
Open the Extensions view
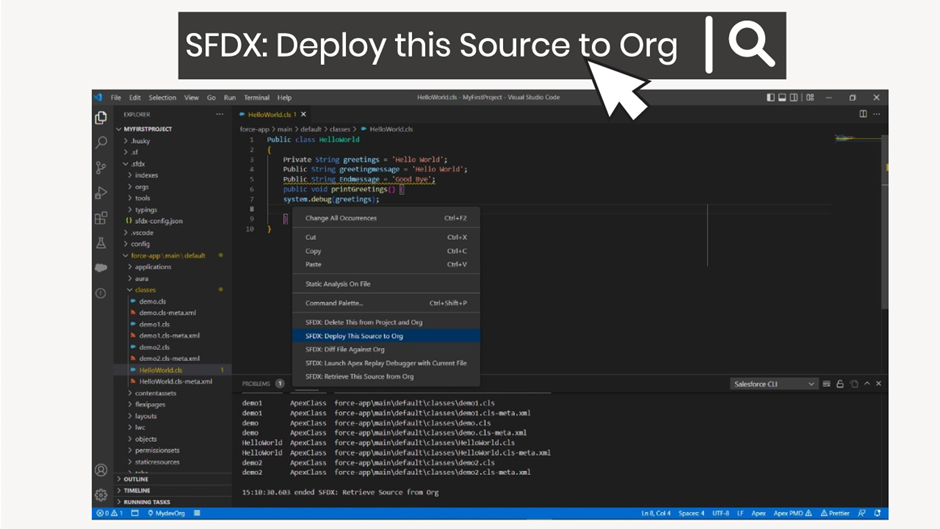[101, 218]
